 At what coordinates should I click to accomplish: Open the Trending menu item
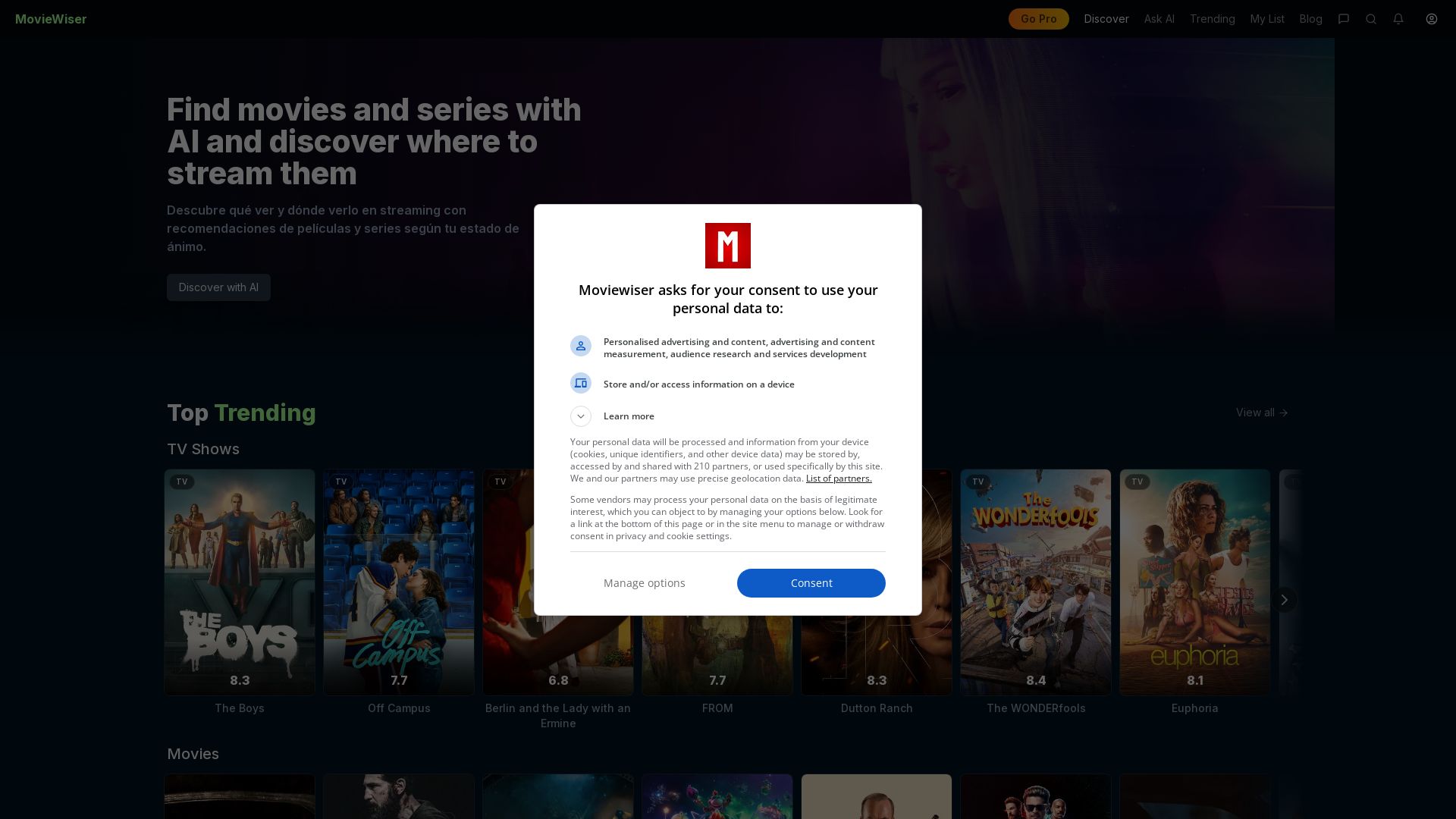tap(1212, 19)
